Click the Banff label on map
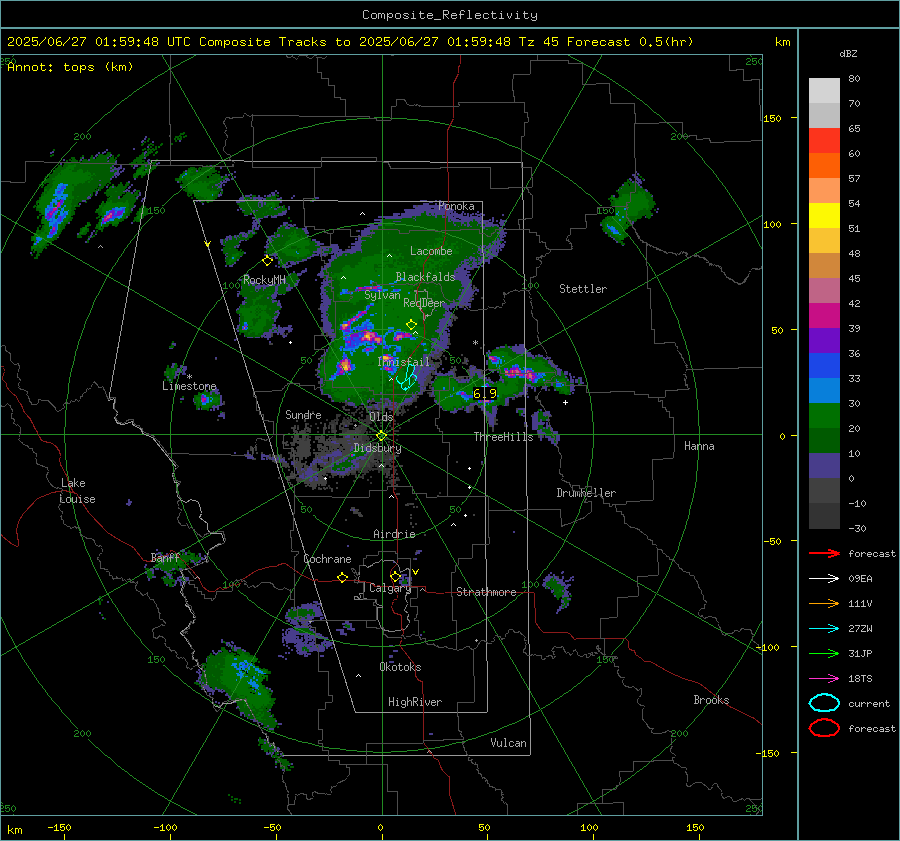 coord(165,557)
